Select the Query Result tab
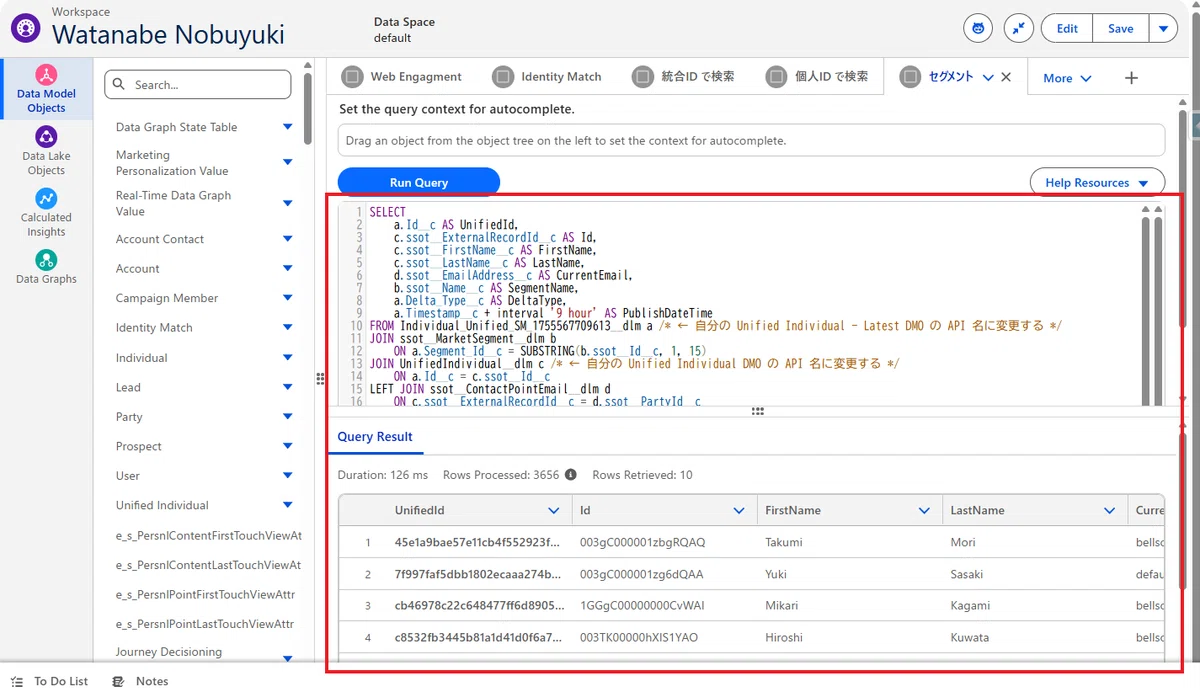 (x=375, y=437)
